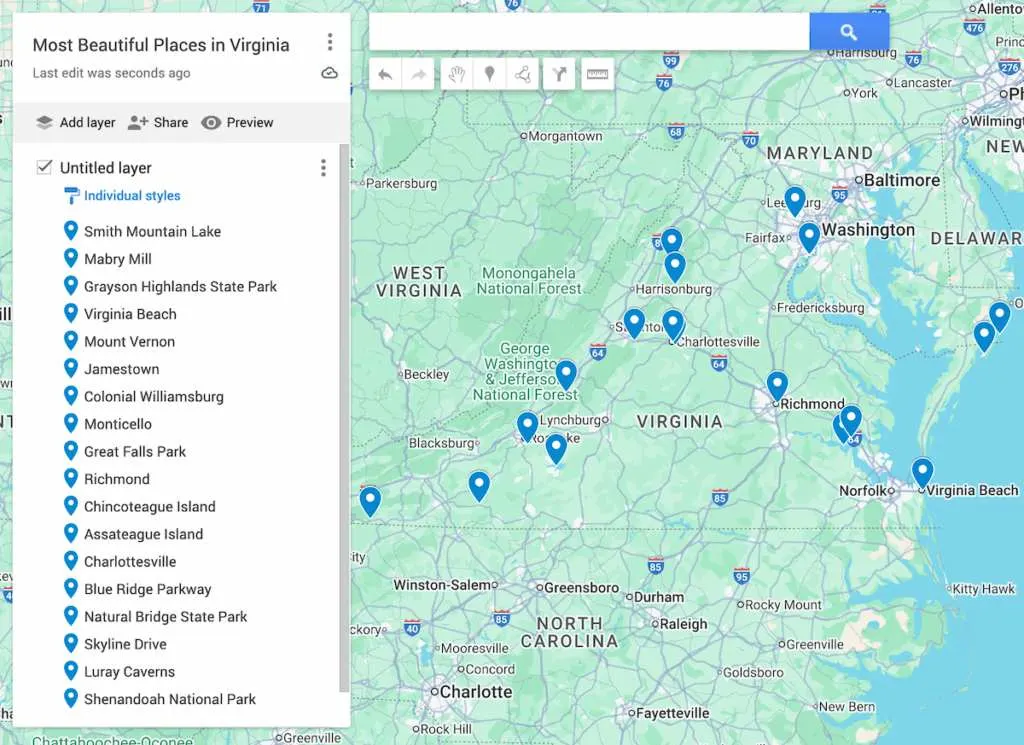Select Jamestown in the list

(121, 369)
